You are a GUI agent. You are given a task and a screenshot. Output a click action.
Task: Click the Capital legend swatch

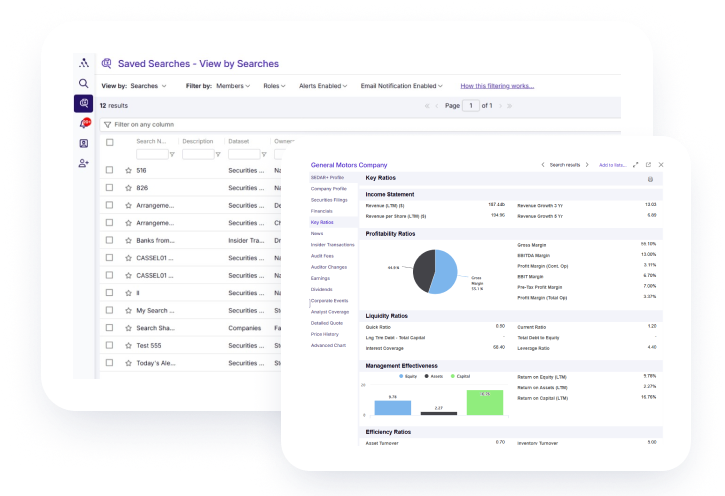click(x=453, y=376)
